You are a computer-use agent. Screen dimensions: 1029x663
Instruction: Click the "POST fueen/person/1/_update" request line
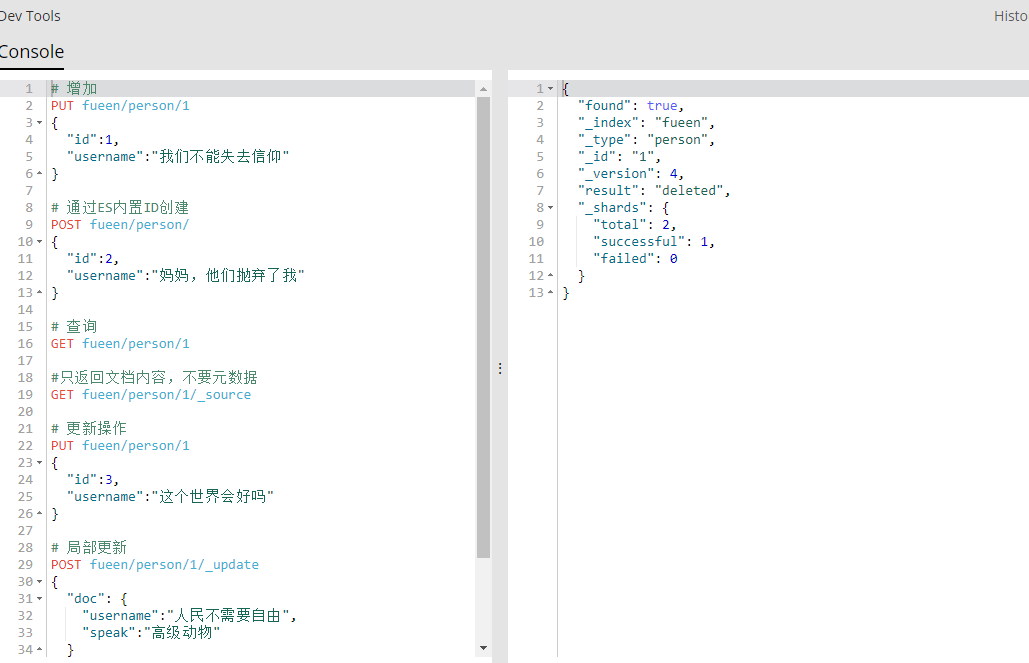[155, 565]
